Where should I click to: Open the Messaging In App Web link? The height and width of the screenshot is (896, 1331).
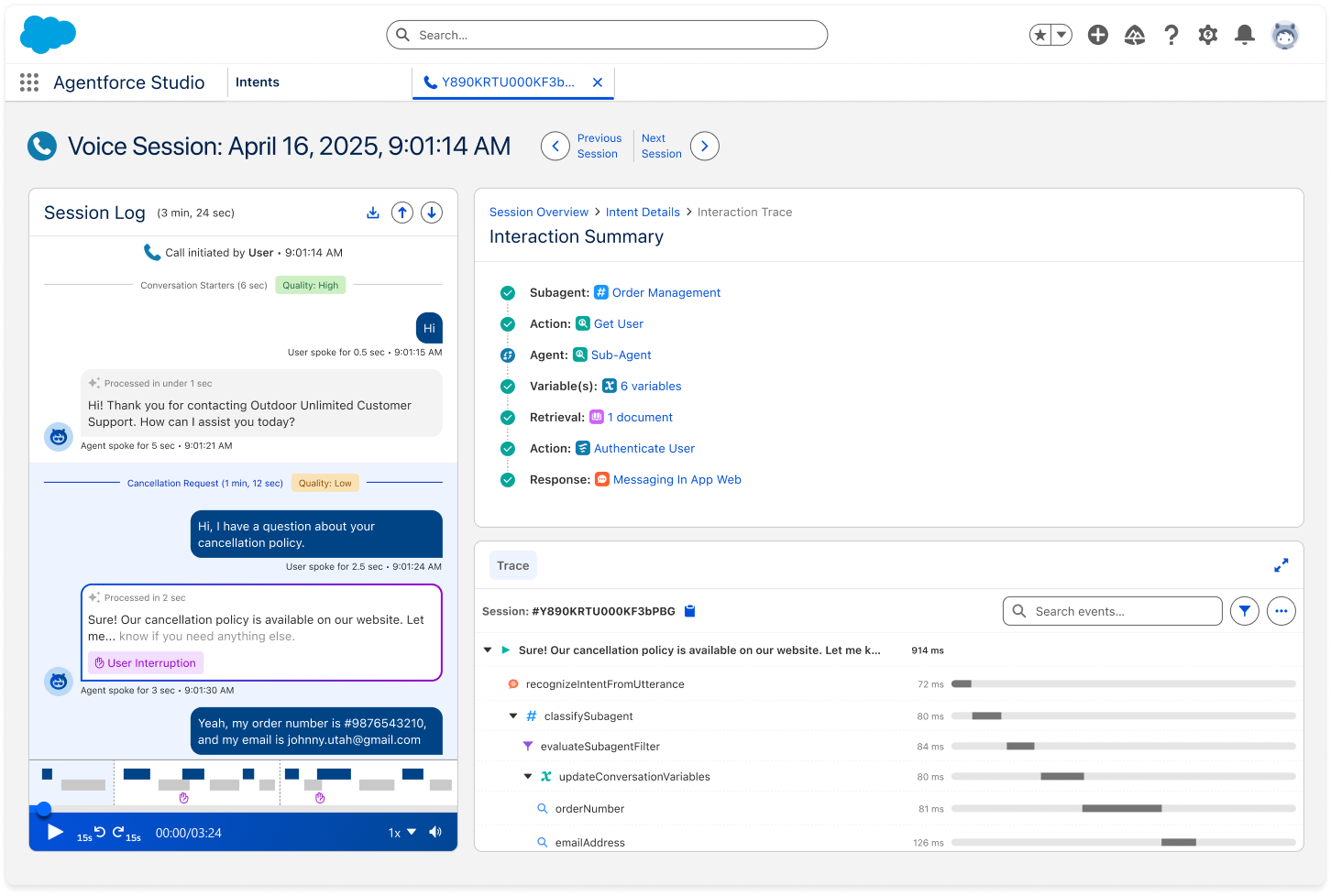677,480
